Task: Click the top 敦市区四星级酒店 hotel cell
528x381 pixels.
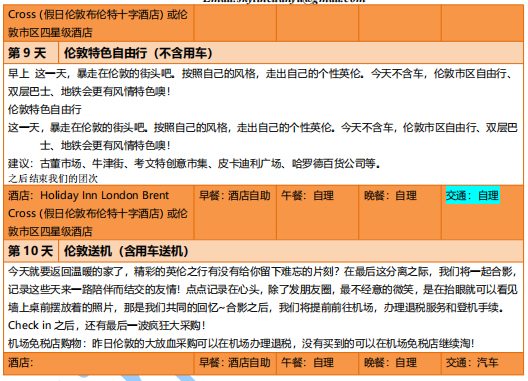Action: point(99,24)
